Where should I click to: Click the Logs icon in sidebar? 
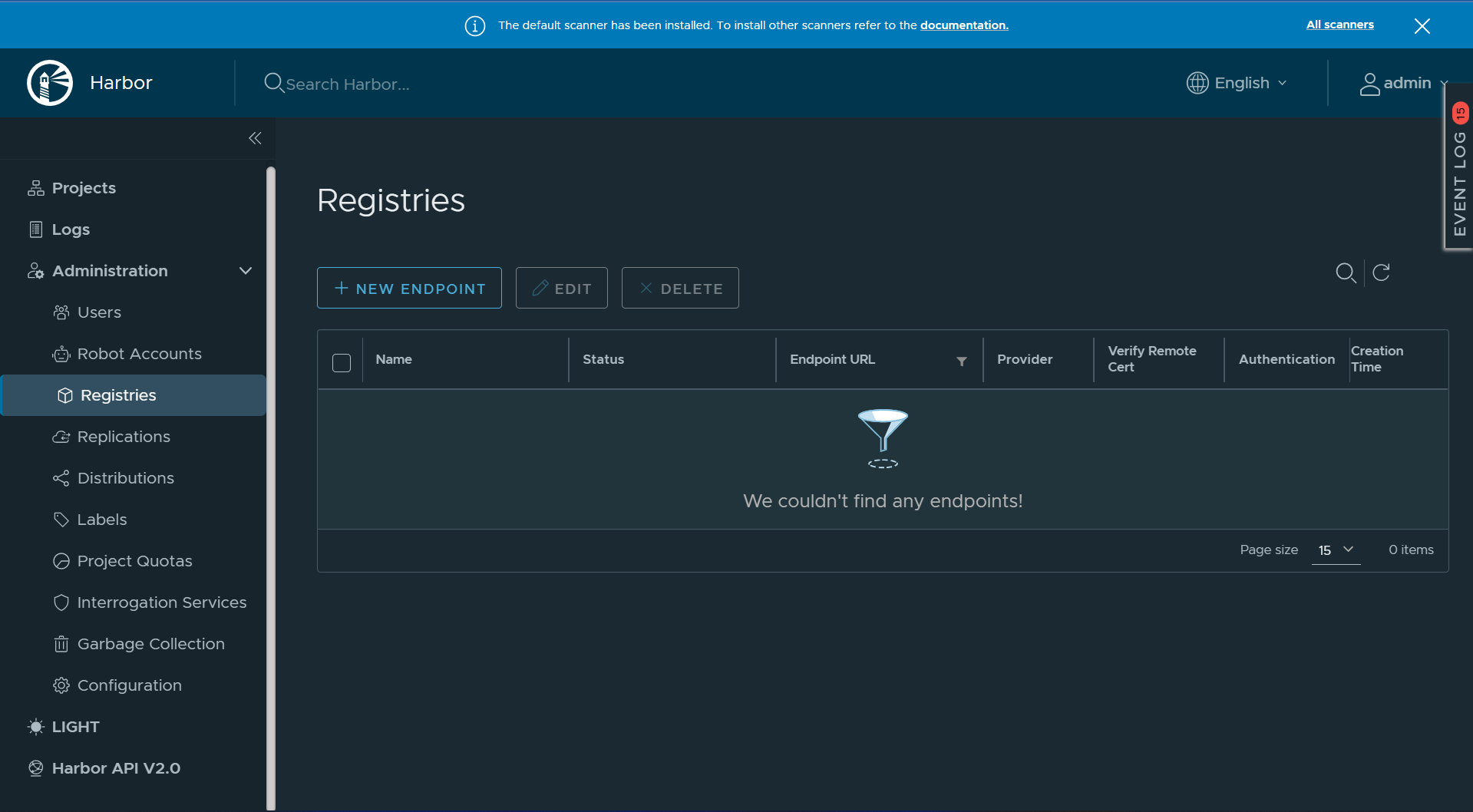coord(36,229)
